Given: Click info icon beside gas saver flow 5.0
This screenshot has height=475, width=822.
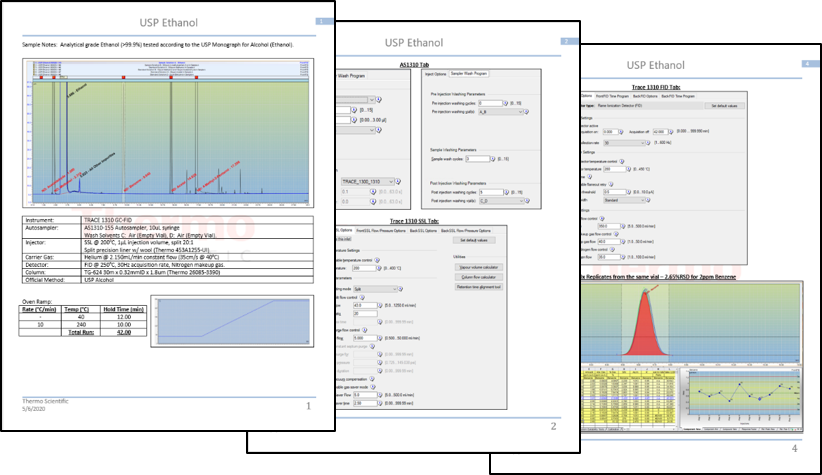Looking at the screenshot, I should pos(379,395).
